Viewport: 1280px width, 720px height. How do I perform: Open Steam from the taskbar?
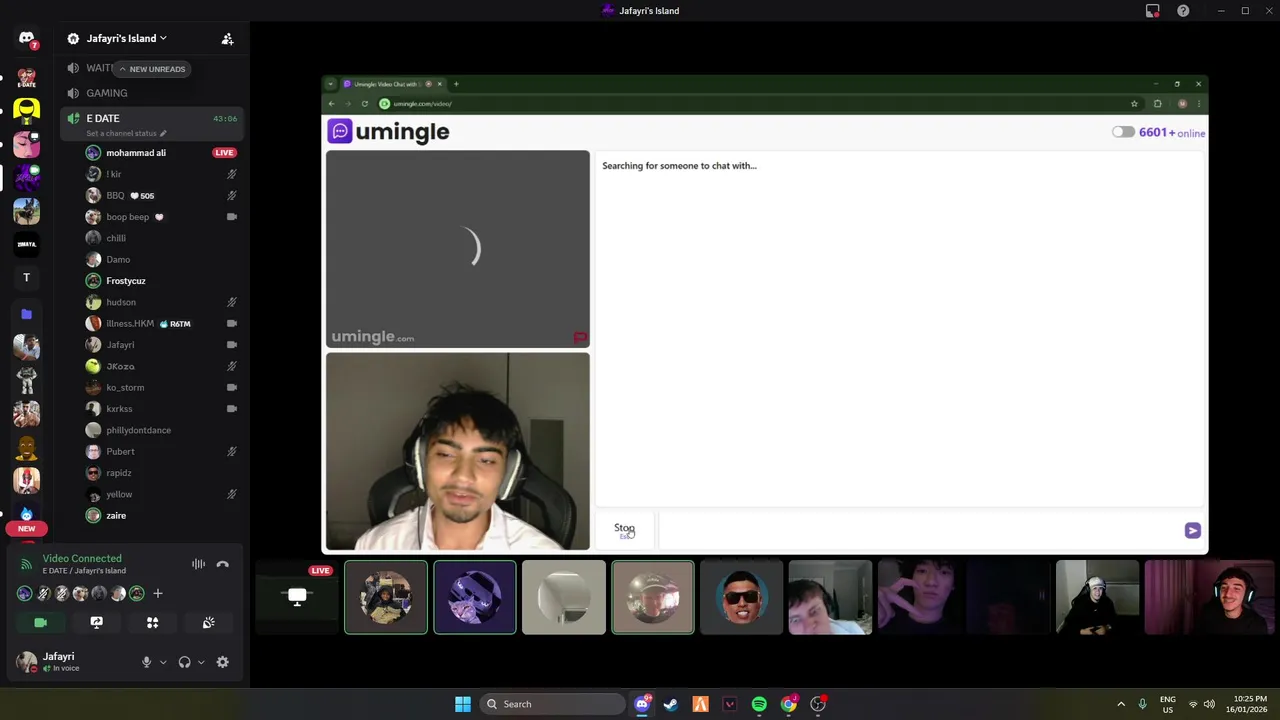[670, 704]
